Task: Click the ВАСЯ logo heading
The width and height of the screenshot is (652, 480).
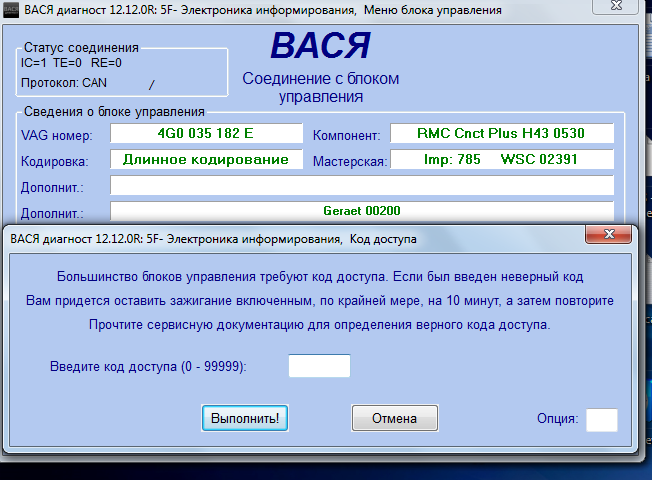Action: tap(320, 45)
